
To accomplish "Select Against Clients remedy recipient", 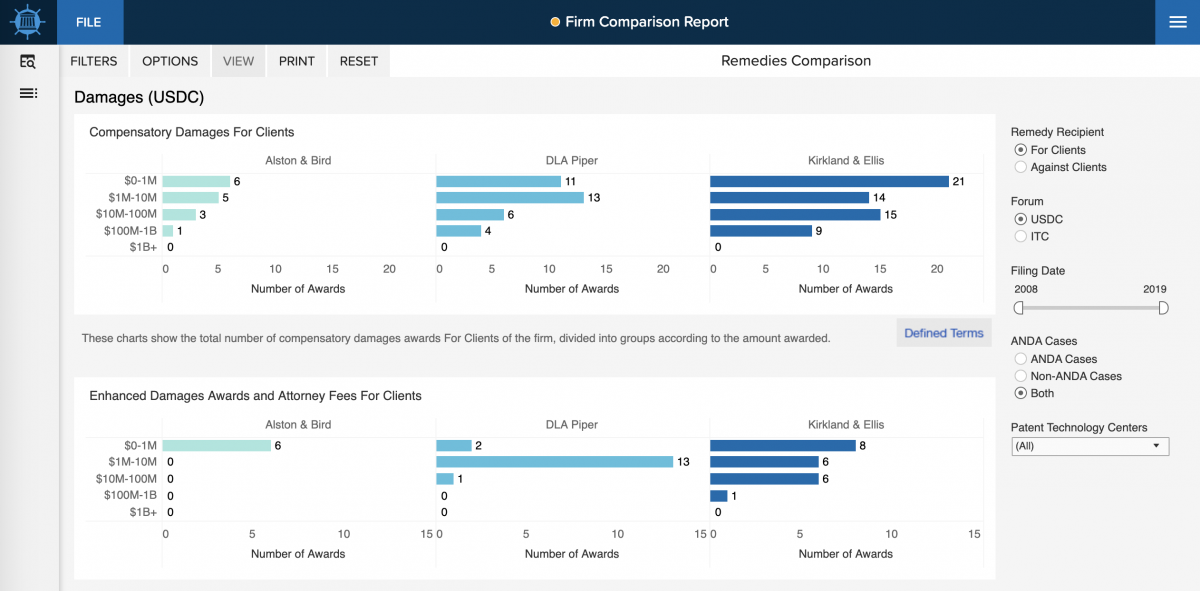I will pos(1021,167).
